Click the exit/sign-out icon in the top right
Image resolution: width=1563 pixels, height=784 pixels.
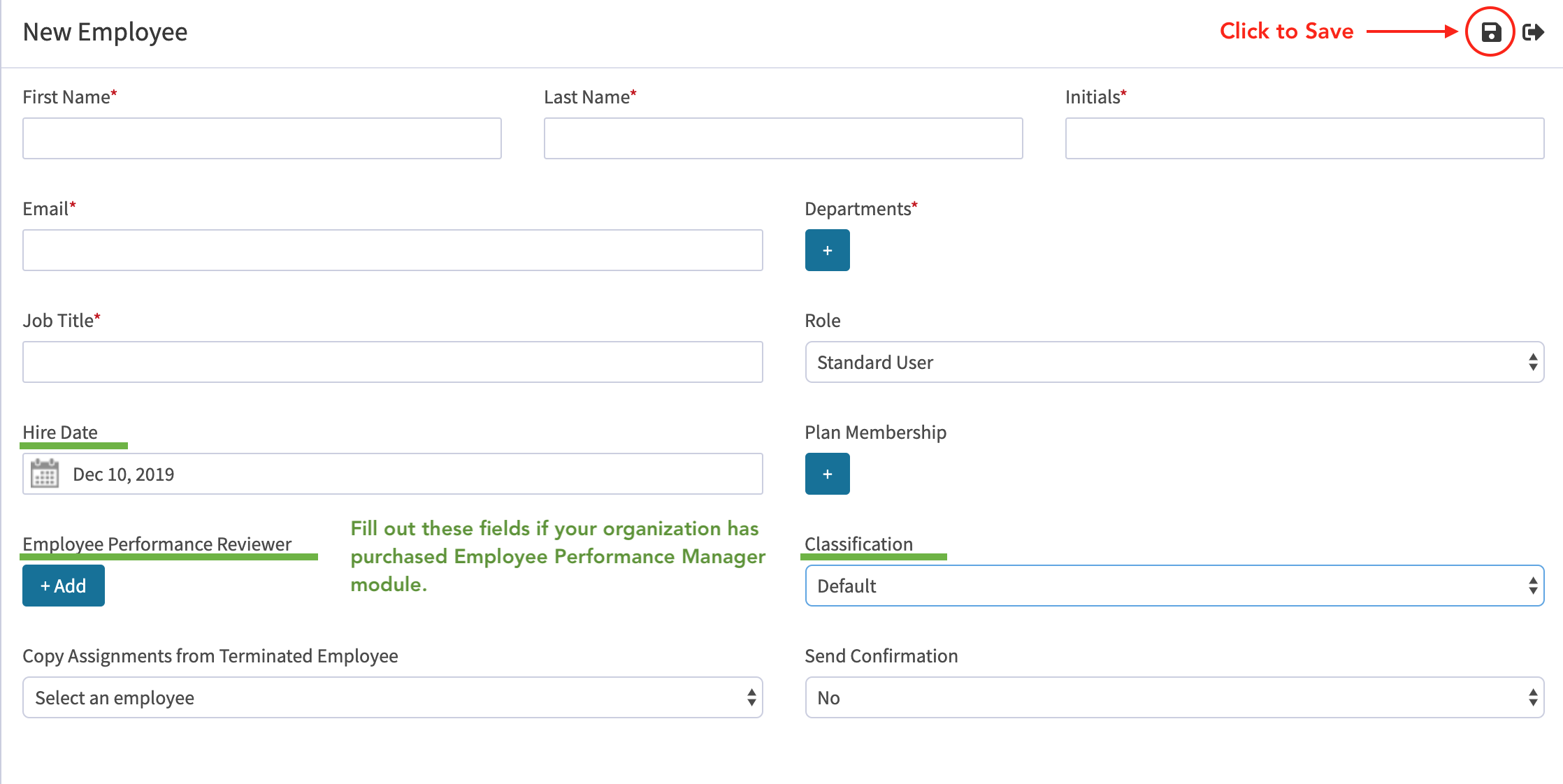[x=1534, y=31]
